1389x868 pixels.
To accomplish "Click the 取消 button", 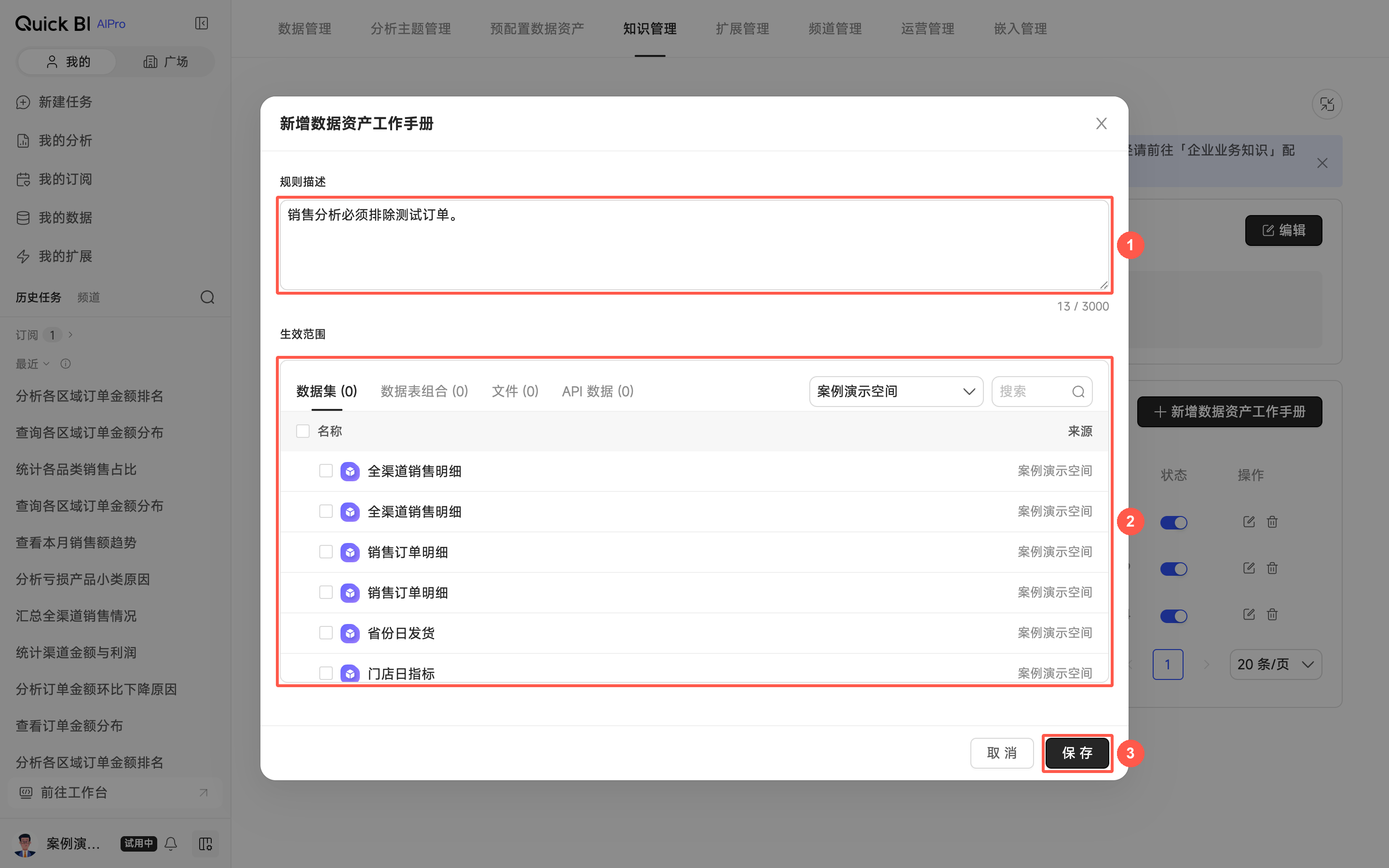I will tap(1002, 753).
